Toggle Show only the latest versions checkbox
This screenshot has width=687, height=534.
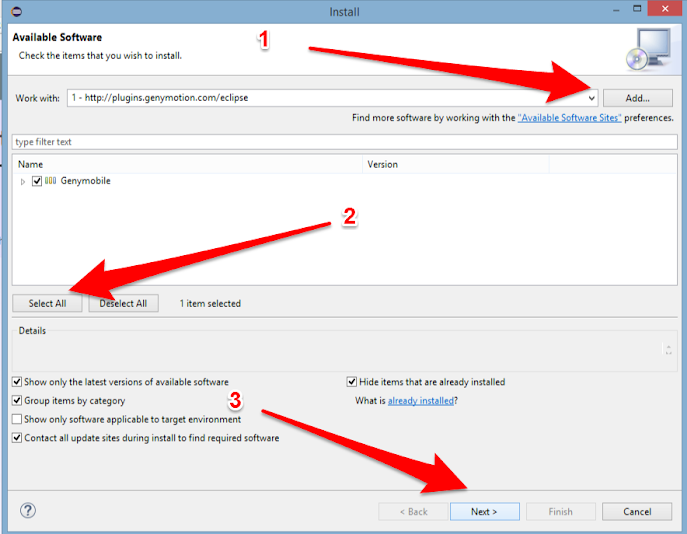17,382
